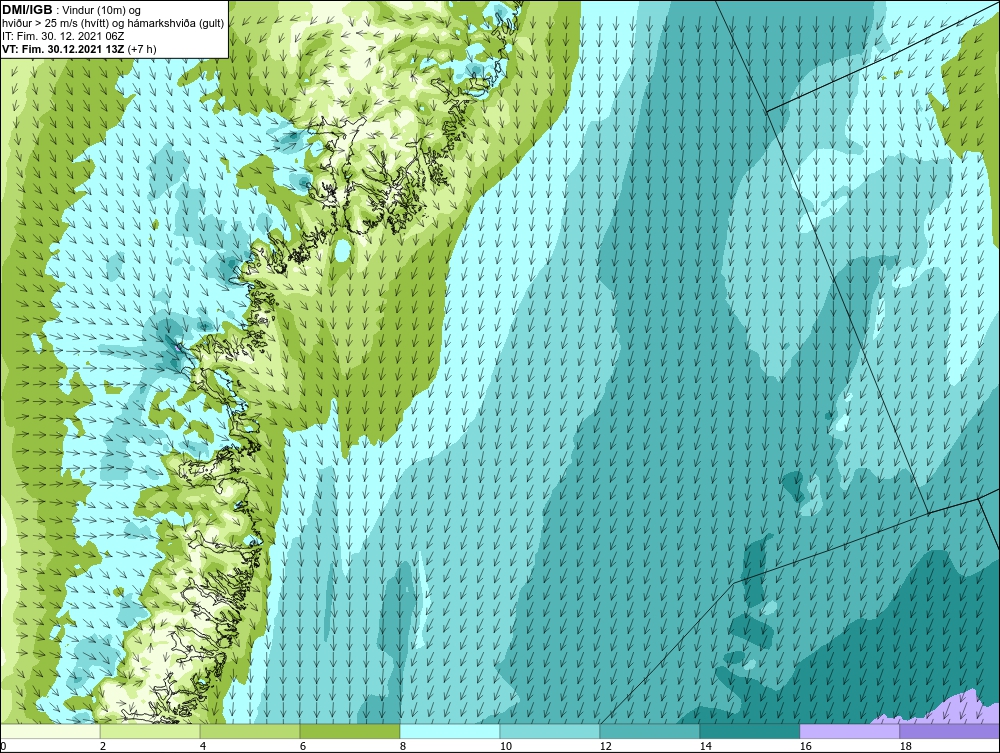This screenshot has width=1000, height=753.
Task: Click the 'IT: Fim. 30. 12. 2021 06Z' line
Action: point(63,36)
